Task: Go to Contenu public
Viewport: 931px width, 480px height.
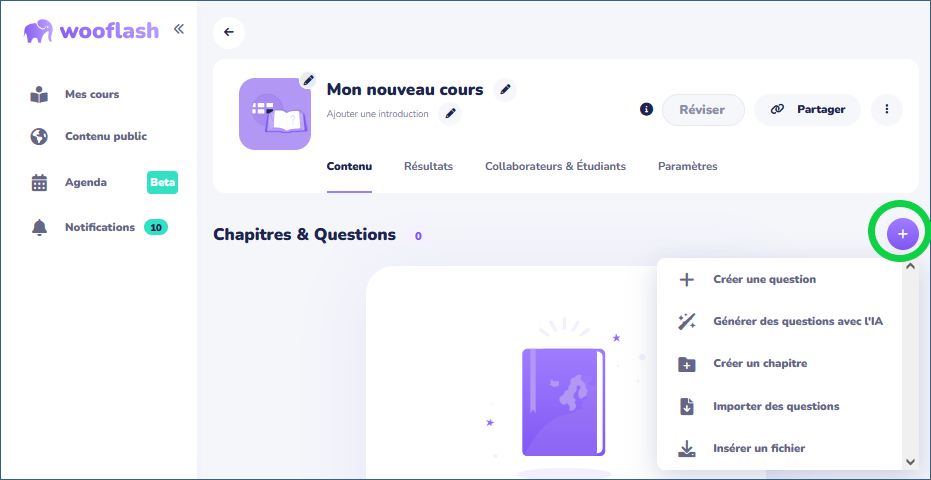Action: point(105,136)
